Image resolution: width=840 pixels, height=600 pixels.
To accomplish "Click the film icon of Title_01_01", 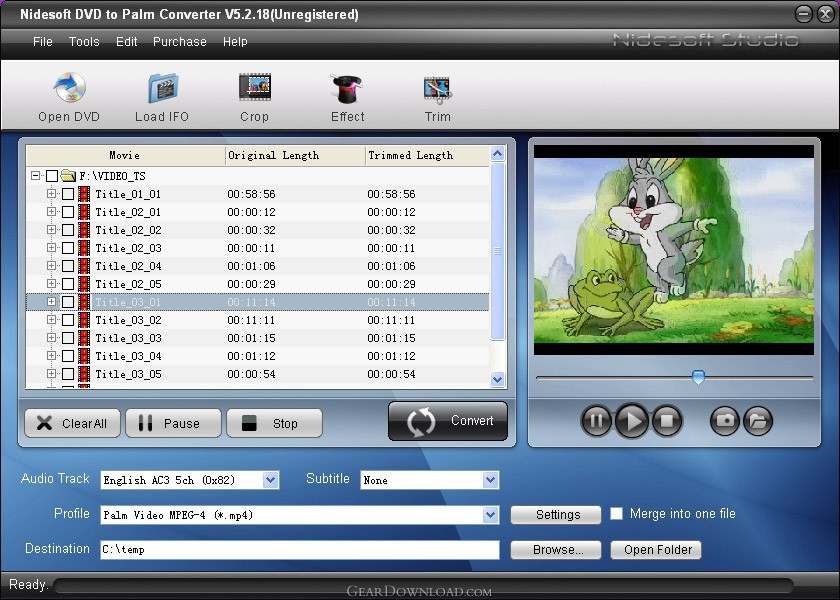I will click(x=84, y=194).
